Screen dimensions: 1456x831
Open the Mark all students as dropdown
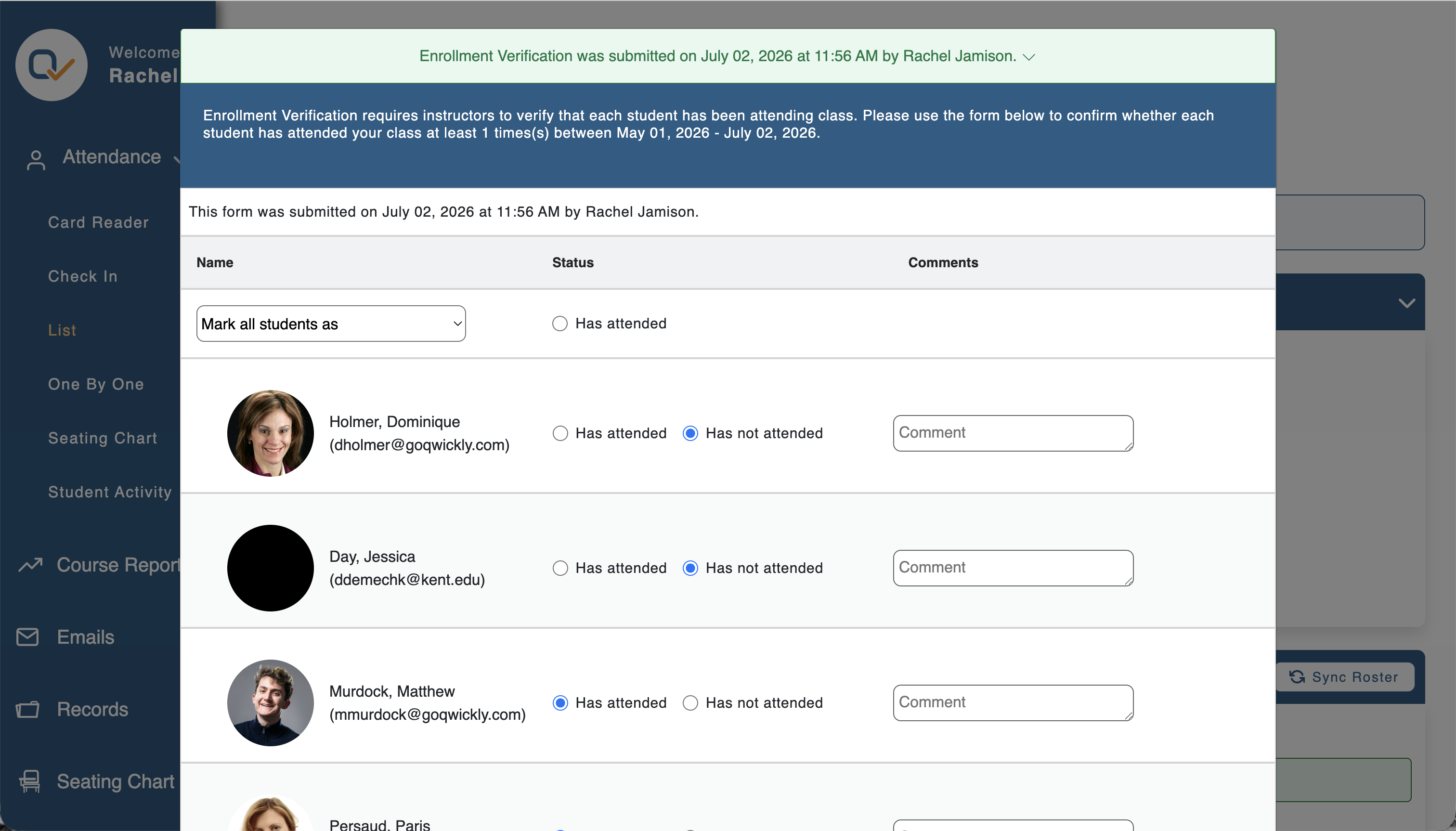point(331,324)
